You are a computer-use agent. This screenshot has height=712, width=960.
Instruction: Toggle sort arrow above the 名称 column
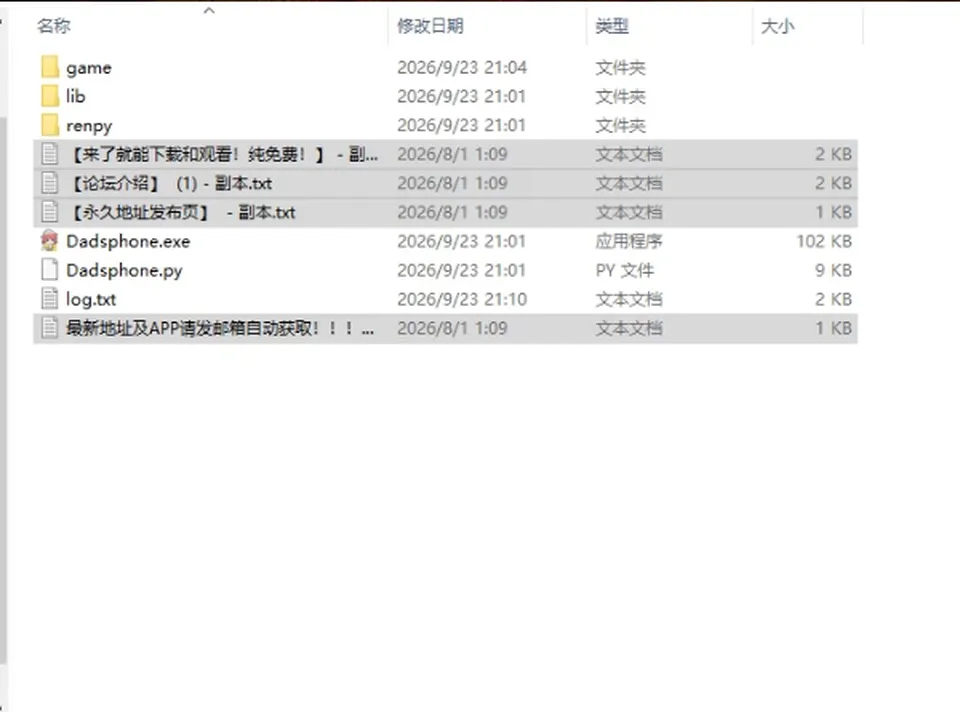pyautogui.click(x=209, y=10)
